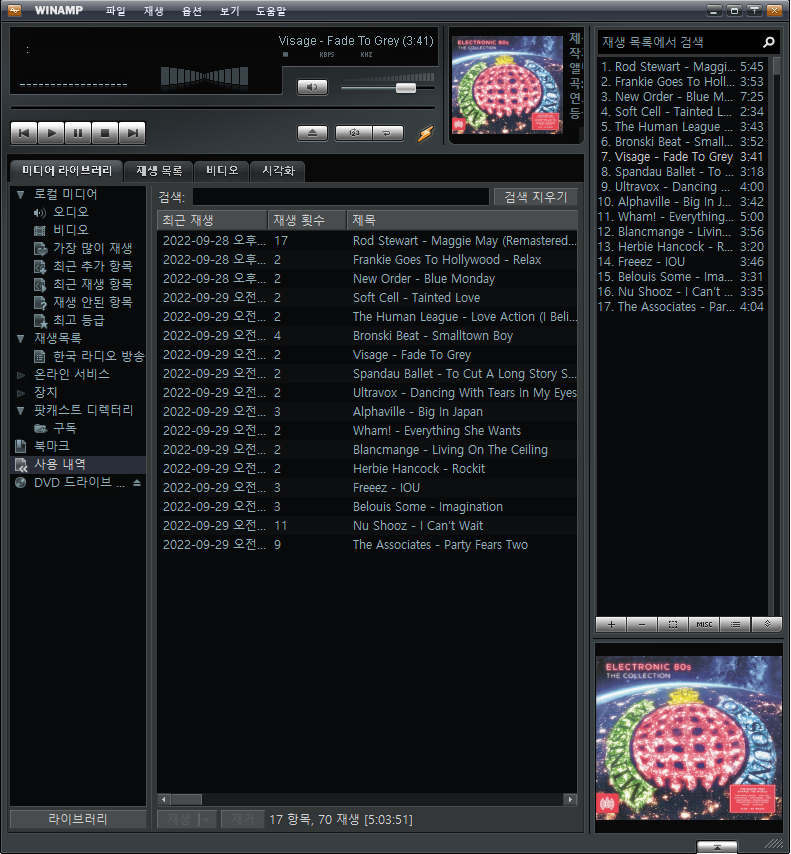Click the Previous track button
Image resolution: width=791 pixels, height=854 pixels.
pyautogui.click(x=24, y=133)
